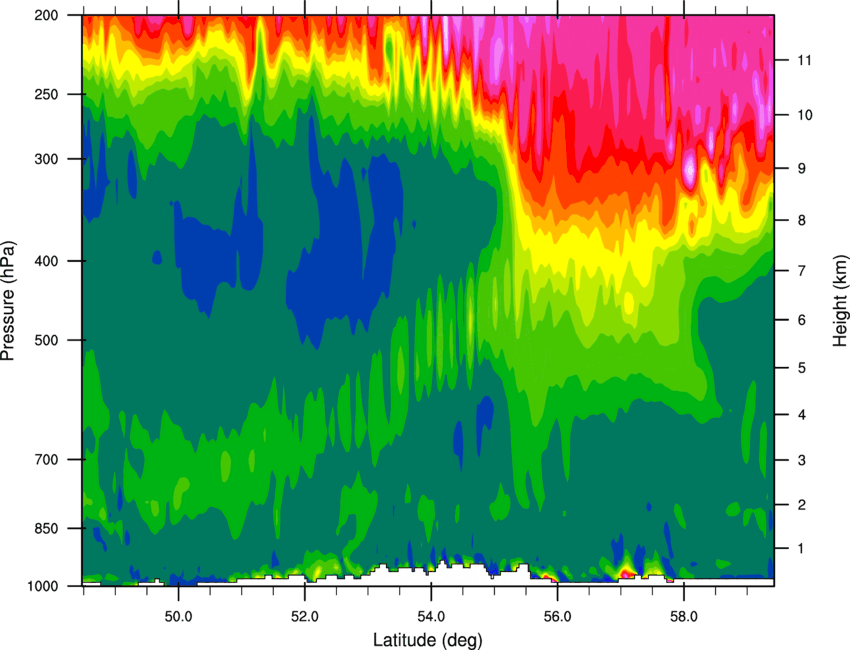The height and width of the screenshot is (650, 850).
Task: Click the 3 km height label
Action: [801, 460]
